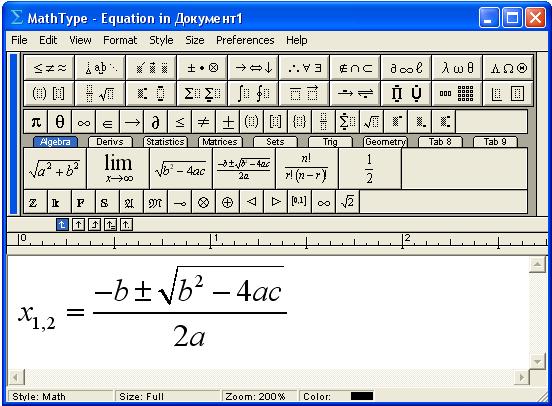The image size is (552, 406).
Task: Insert the plus-minus symbol button
Action: coord(228,122)
